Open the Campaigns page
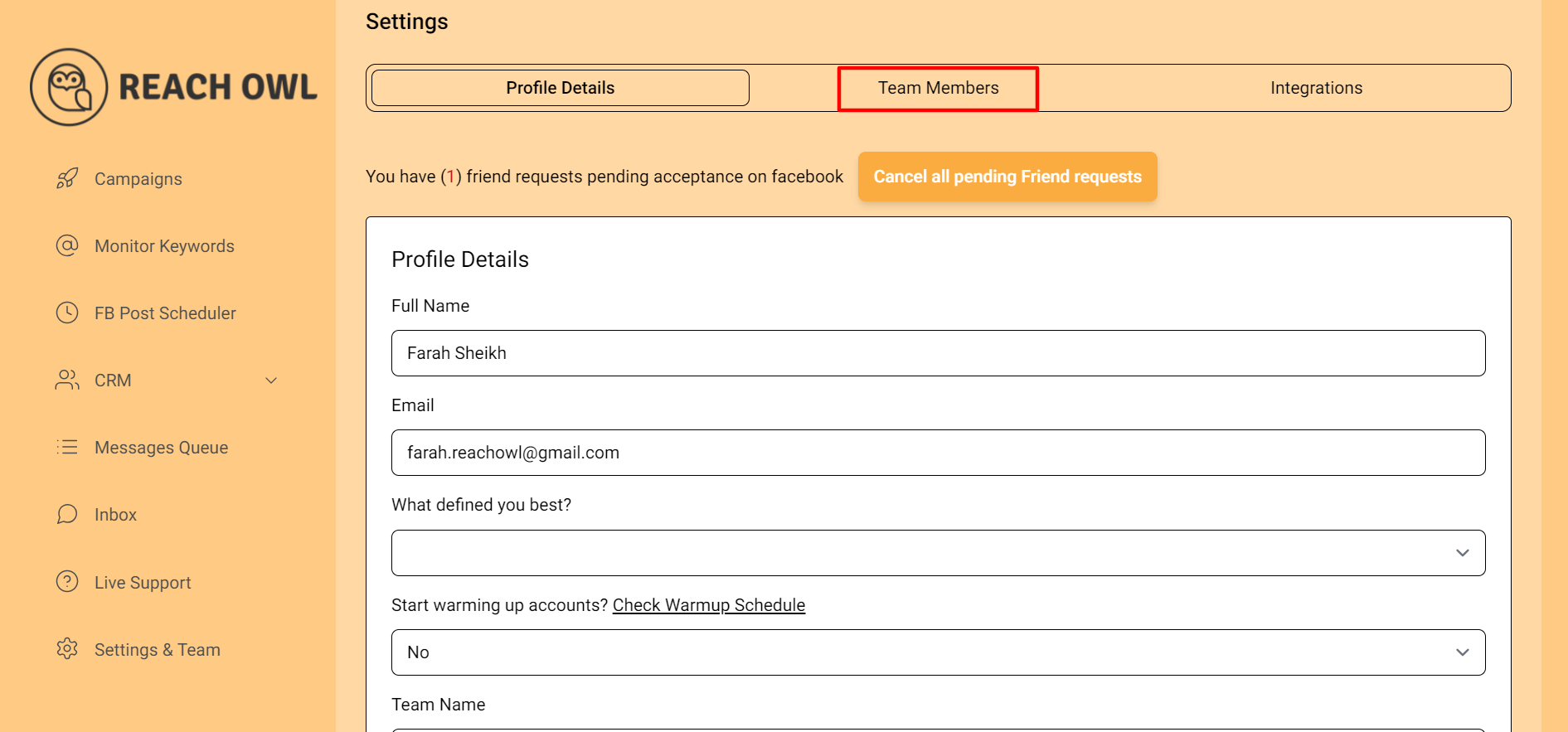The image size is (1568, 732). click(x=138, y=179)
